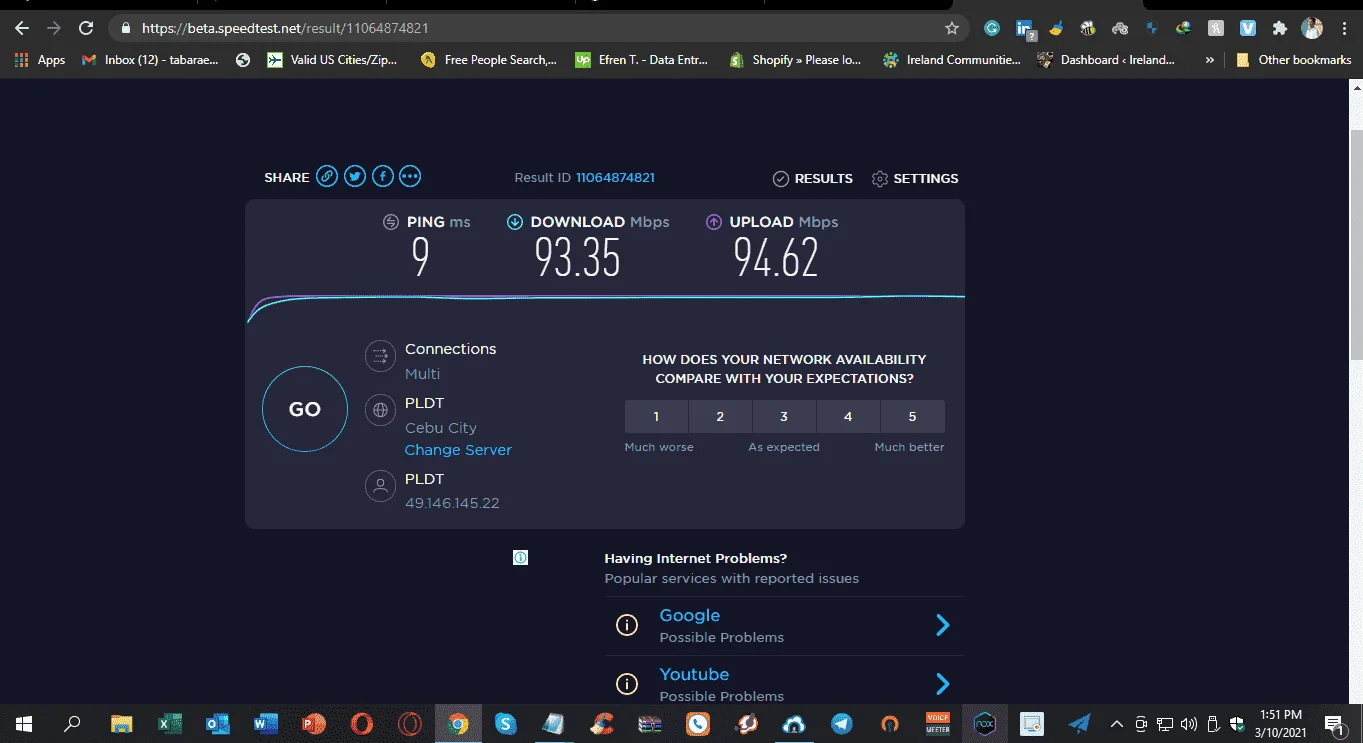Open the Extensions puzzle menu

1279,28
